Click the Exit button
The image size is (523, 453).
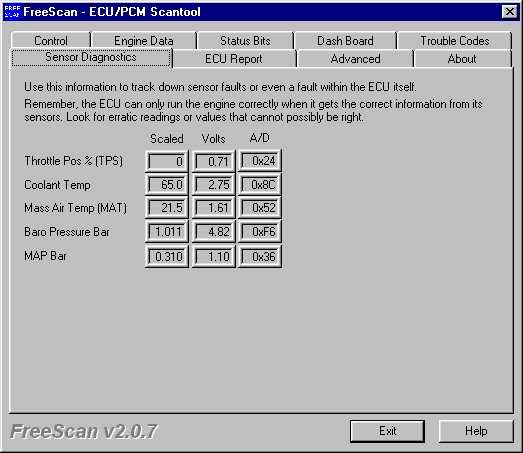point(387,431)
